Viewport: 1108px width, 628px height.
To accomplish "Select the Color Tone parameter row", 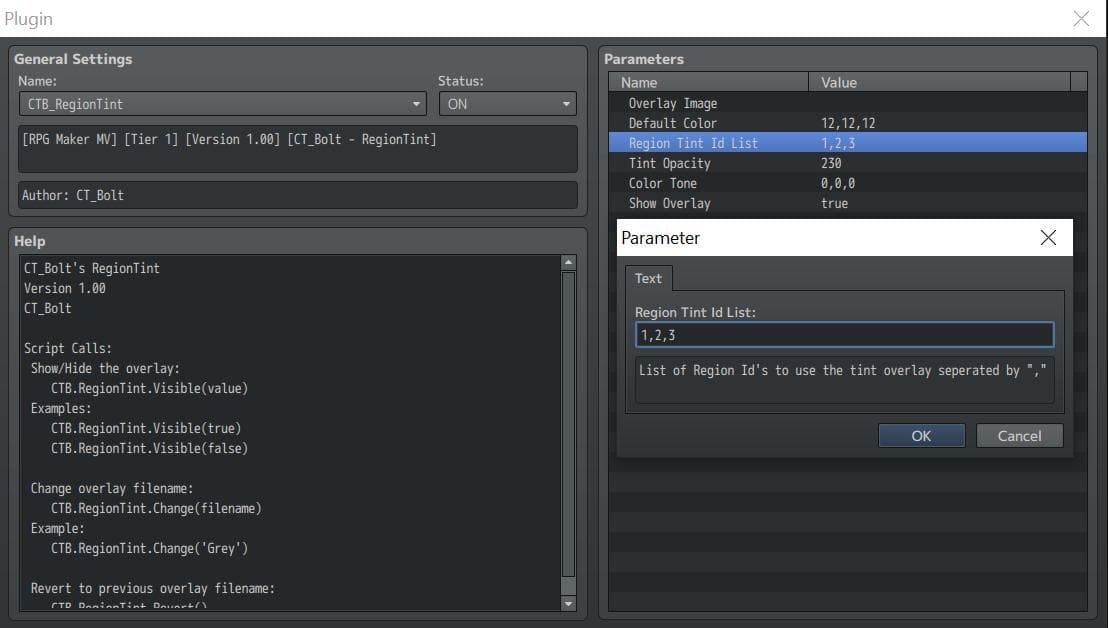I will click(x=847, y=183).
